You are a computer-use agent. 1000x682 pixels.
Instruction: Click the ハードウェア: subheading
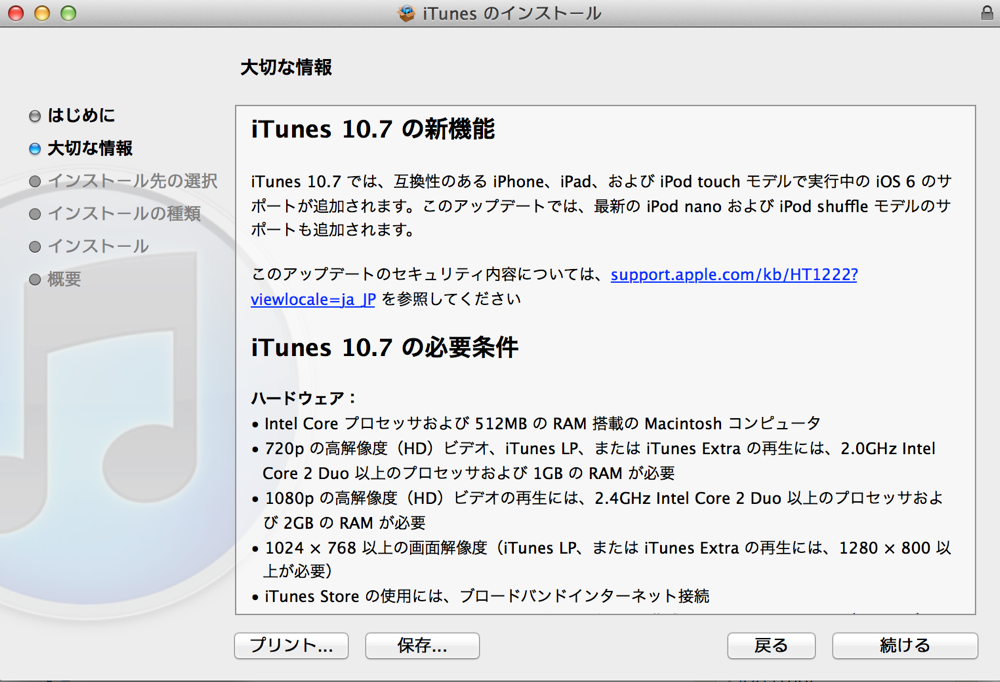pyautogui.click(x=303, y=398)
